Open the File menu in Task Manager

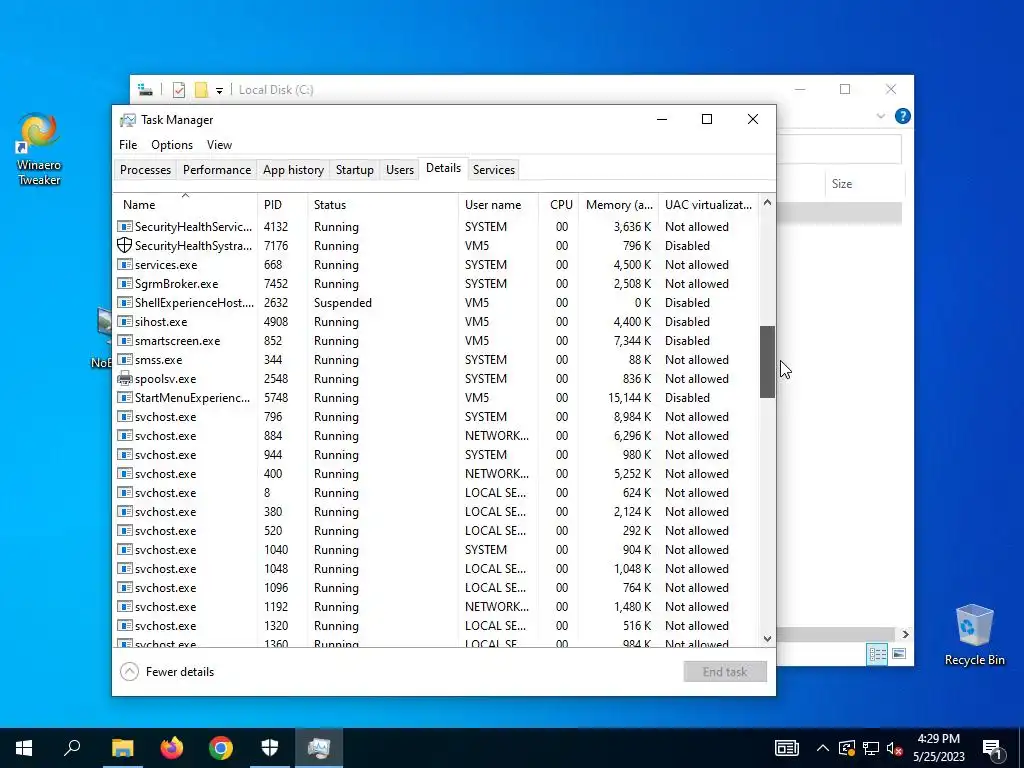coord(128,145)
